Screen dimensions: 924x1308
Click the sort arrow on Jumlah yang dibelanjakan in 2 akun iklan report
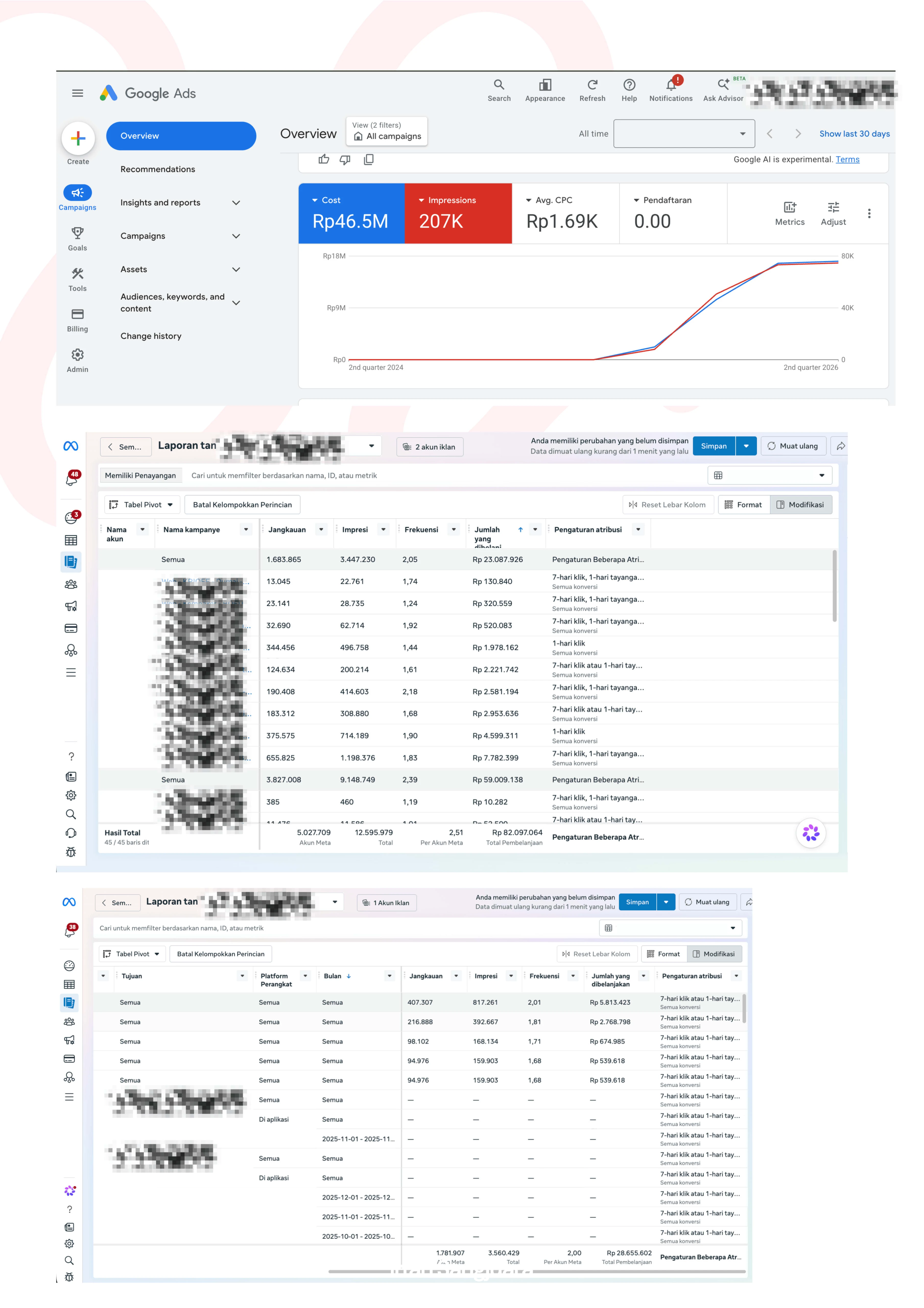point(520,530)
